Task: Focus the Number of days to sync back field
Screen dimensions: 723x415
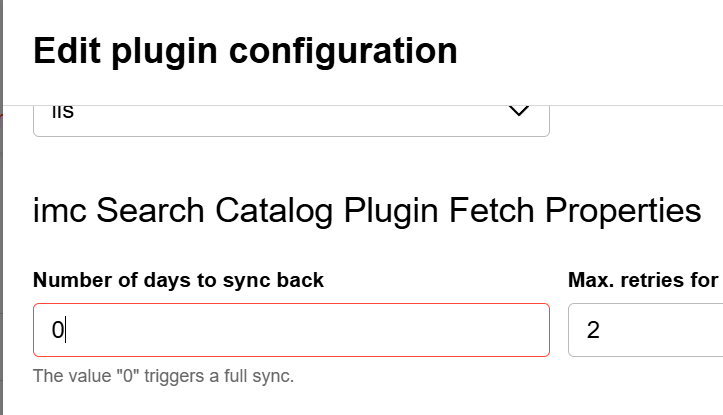Action: pos(290,330)
